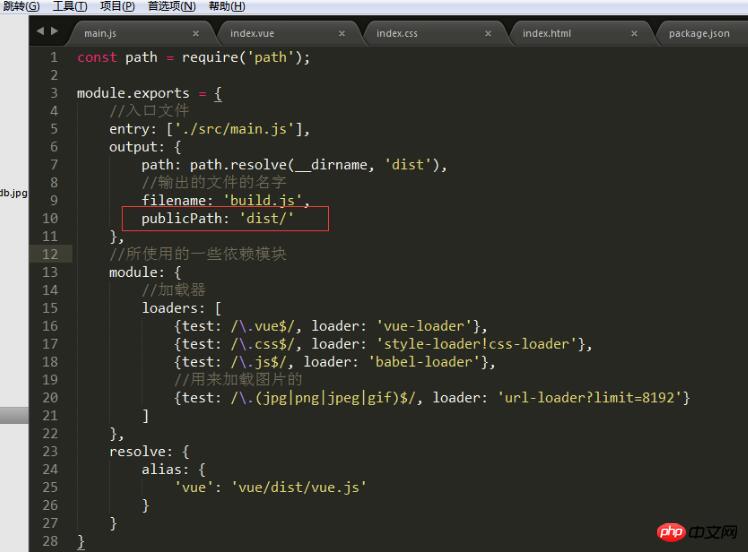748x552 pixels.
Task: Click the resolve: { line
Action: [149, 451]
